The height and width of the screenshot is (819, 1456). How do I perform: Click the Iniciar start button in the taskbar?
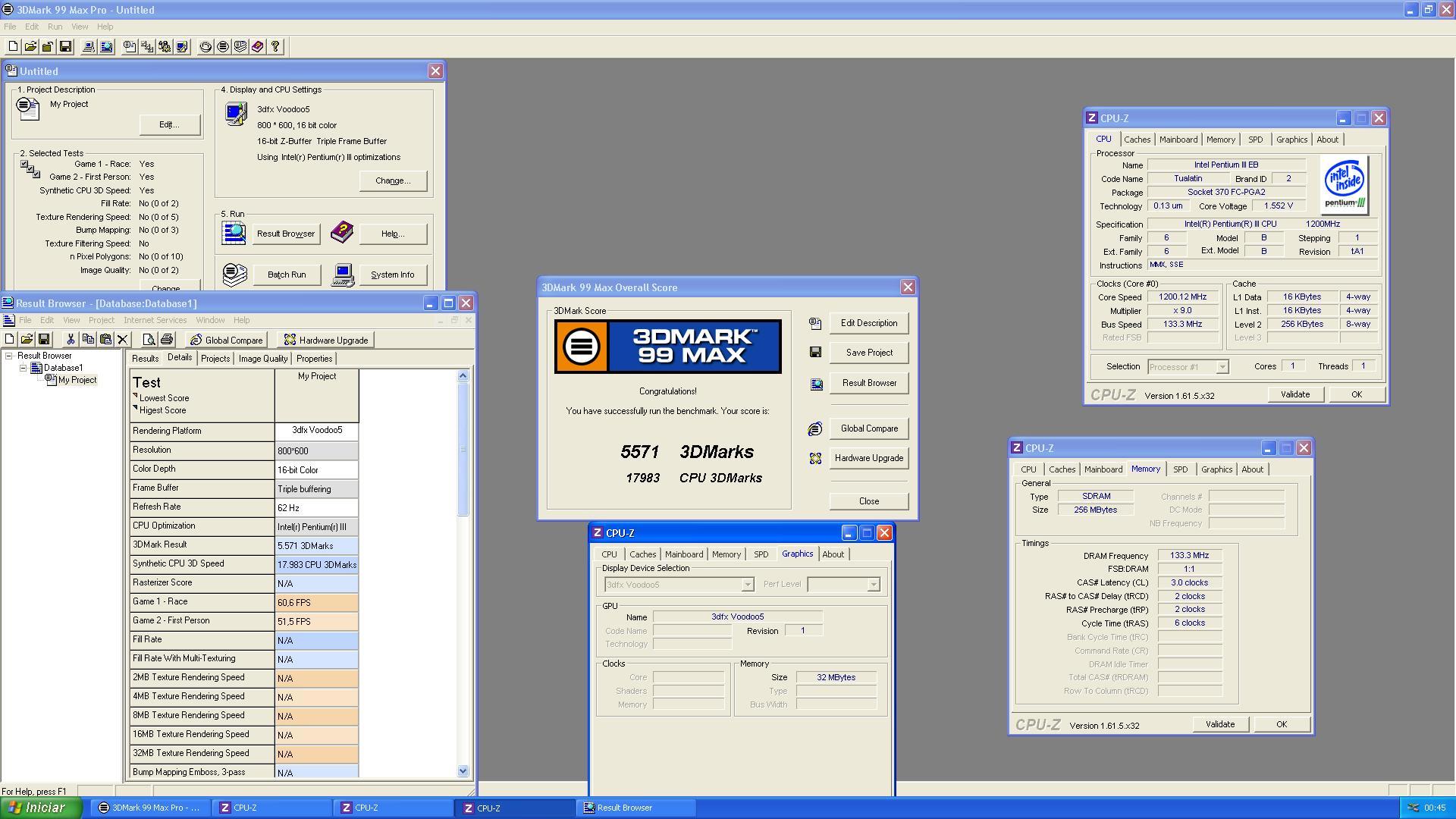(x=41, y=808)
